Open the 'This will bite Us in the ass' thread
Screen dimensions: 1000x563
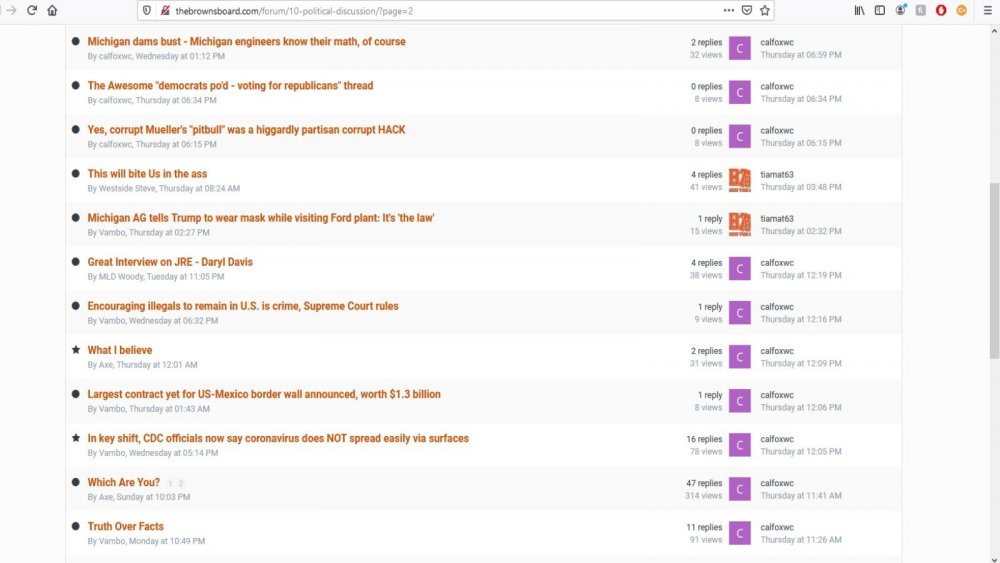click(147, 173)
